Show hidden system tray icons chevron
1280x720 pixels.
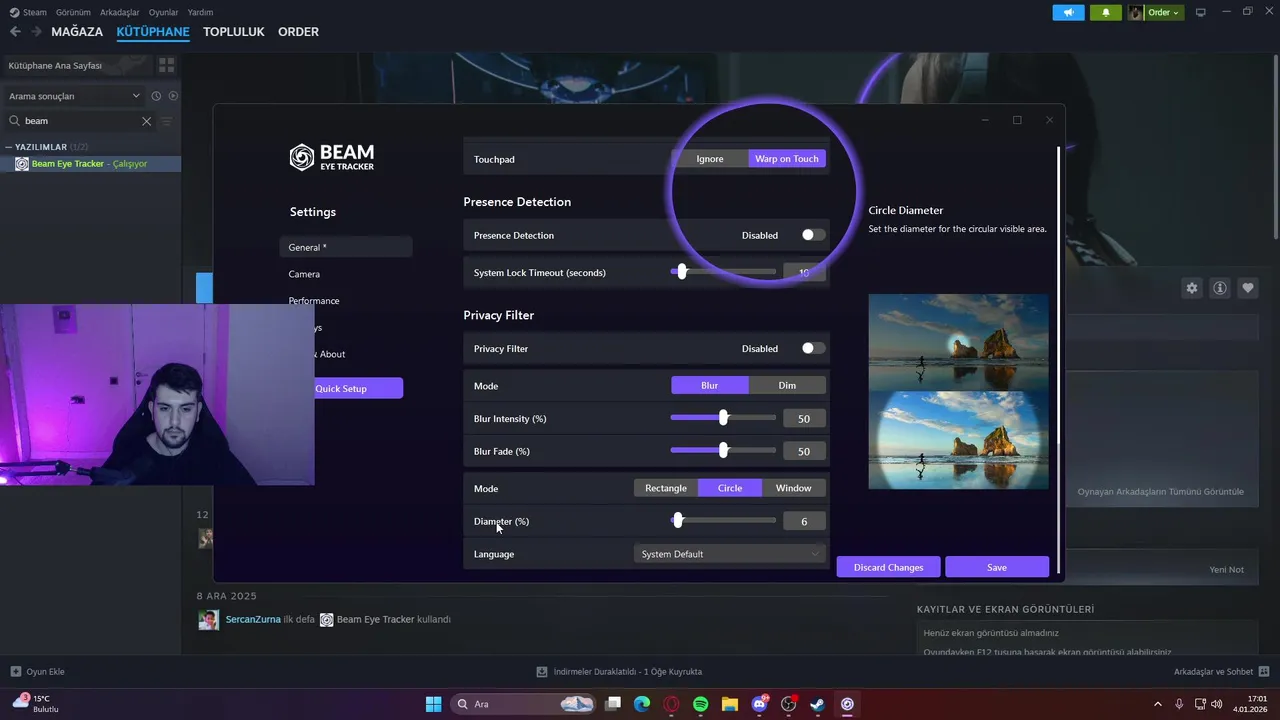pyautogui.click(x=1158, y=704)
